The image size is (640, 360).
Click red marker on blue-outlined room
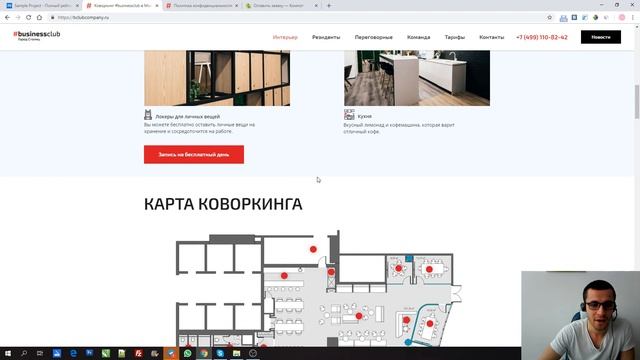tap(430, 323)
